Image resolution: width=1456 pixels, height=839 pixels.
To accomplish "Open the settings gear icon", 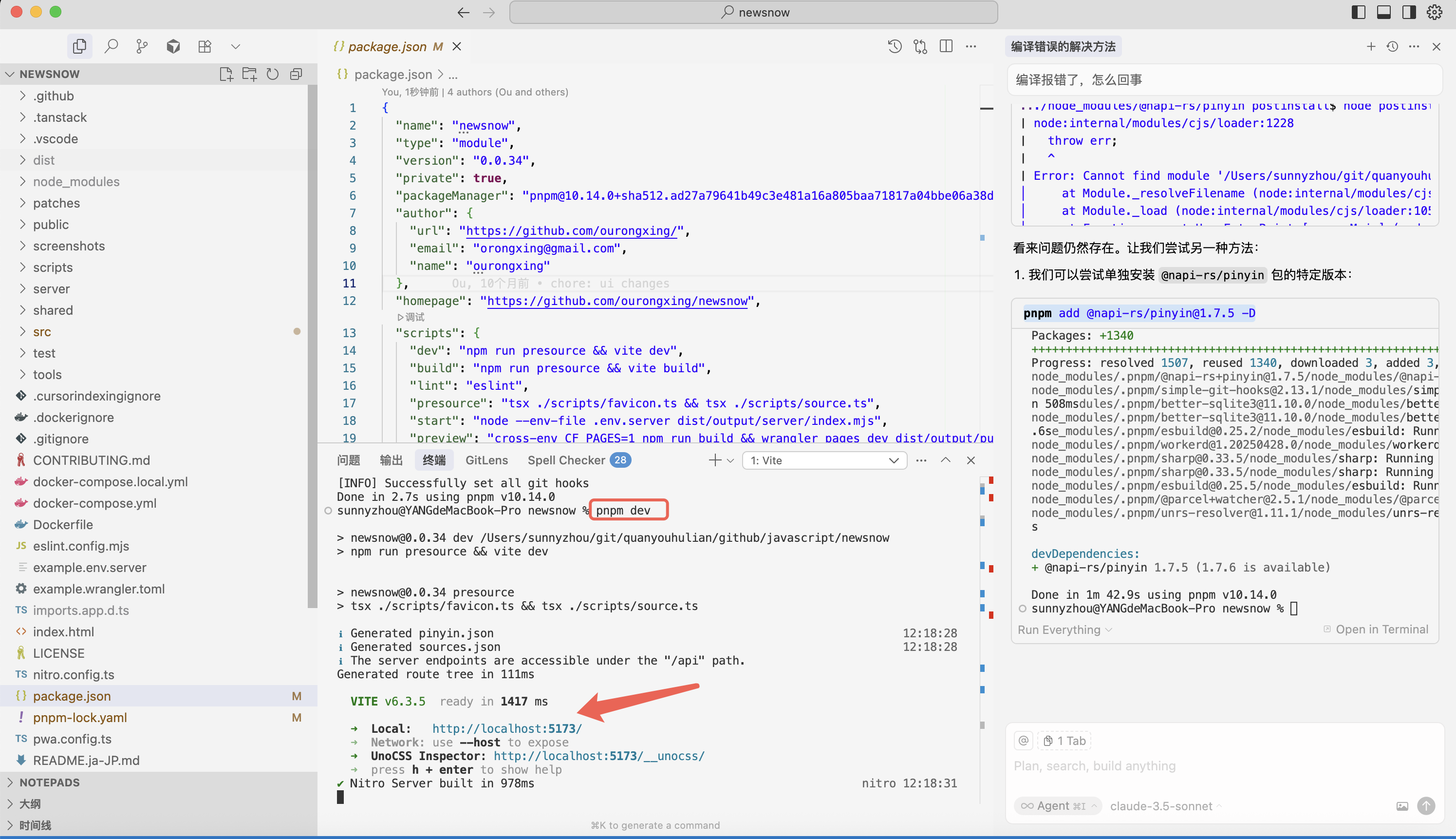I will [1434, 12].
